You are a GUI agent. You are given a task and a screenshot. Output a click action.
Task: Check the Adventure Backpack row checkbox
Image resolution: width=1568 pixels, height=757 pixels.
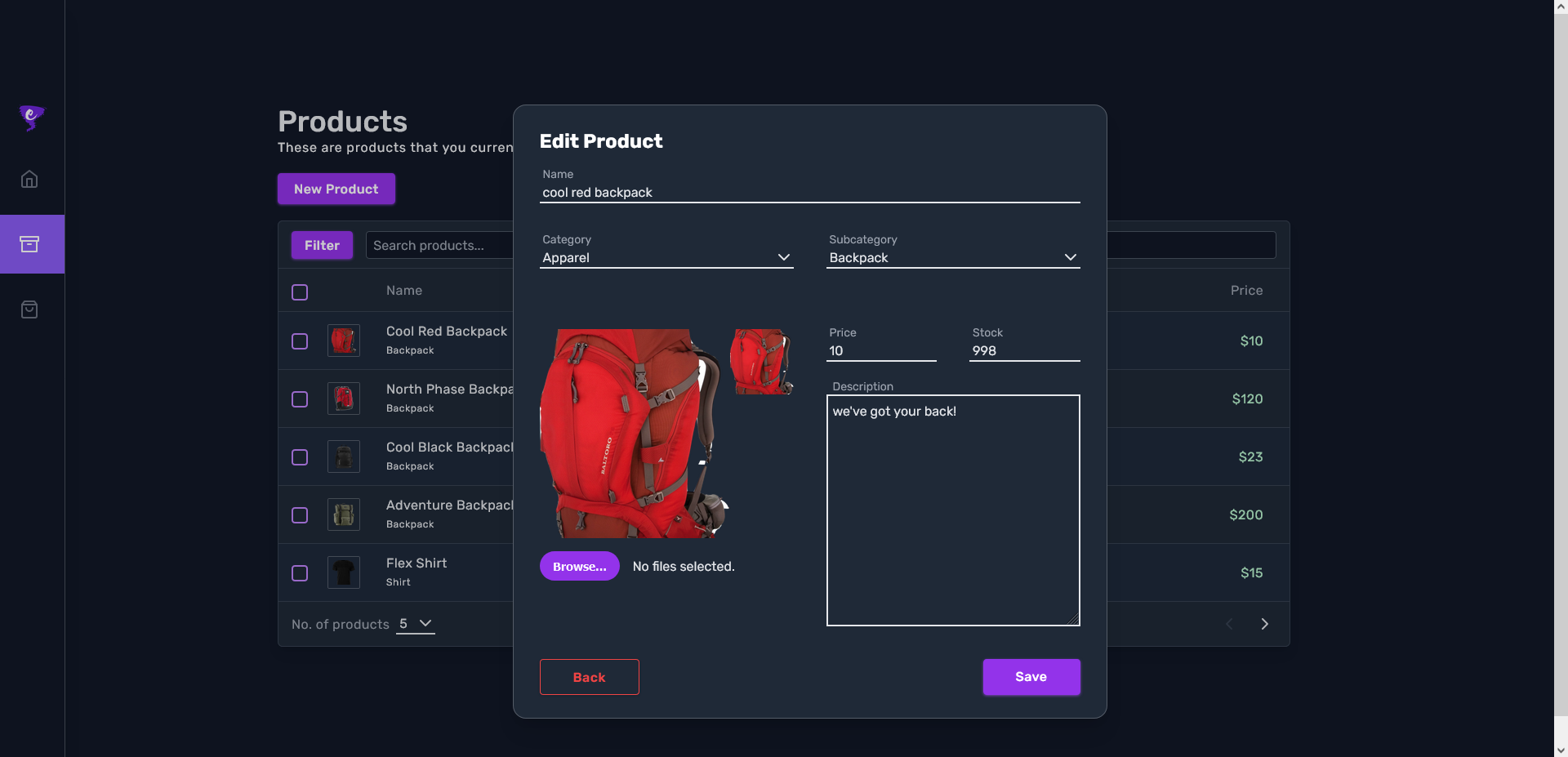click(x=300, y=515)
